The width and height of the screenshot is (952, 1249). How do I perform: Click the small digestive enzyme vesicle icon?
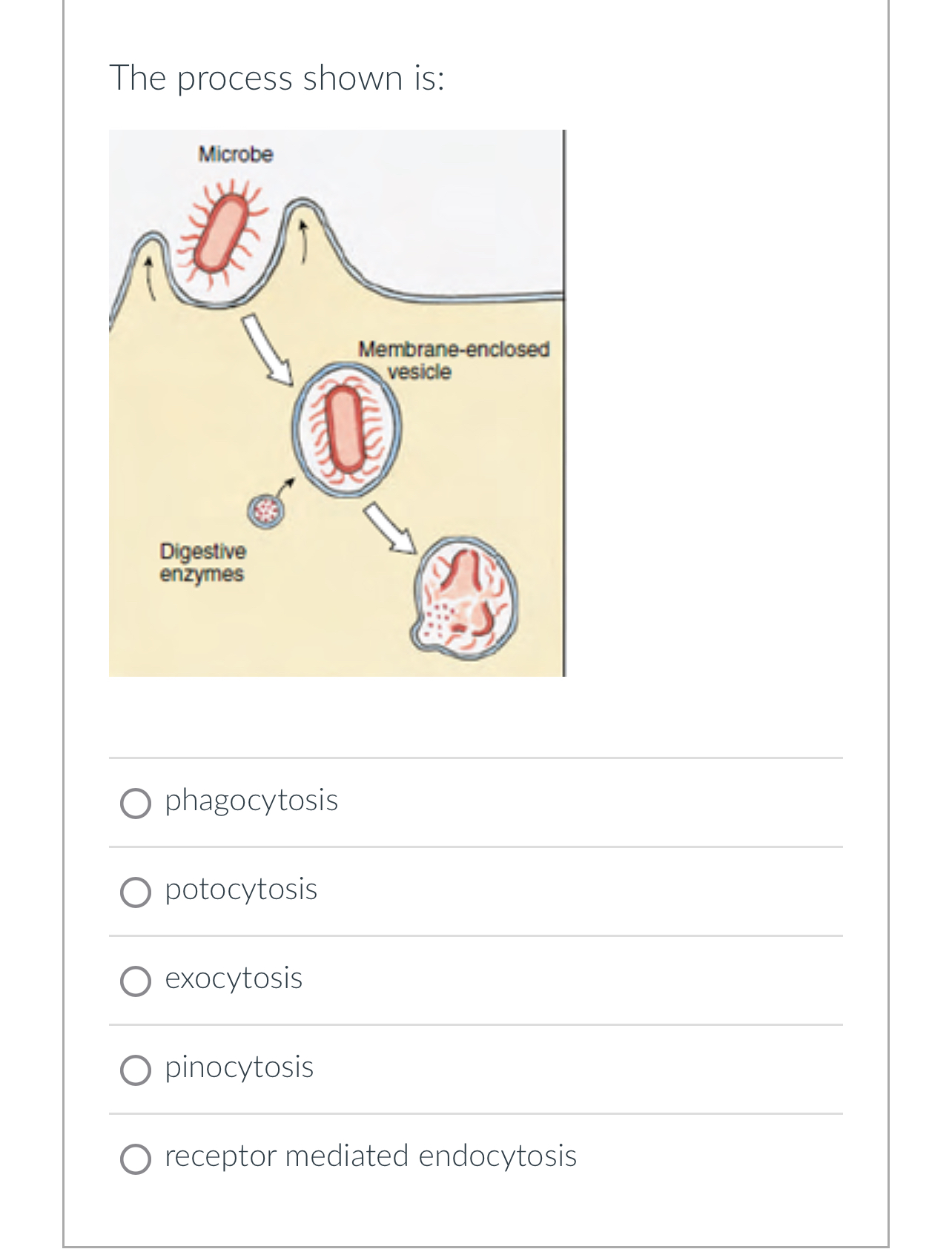tap(265, 511)
